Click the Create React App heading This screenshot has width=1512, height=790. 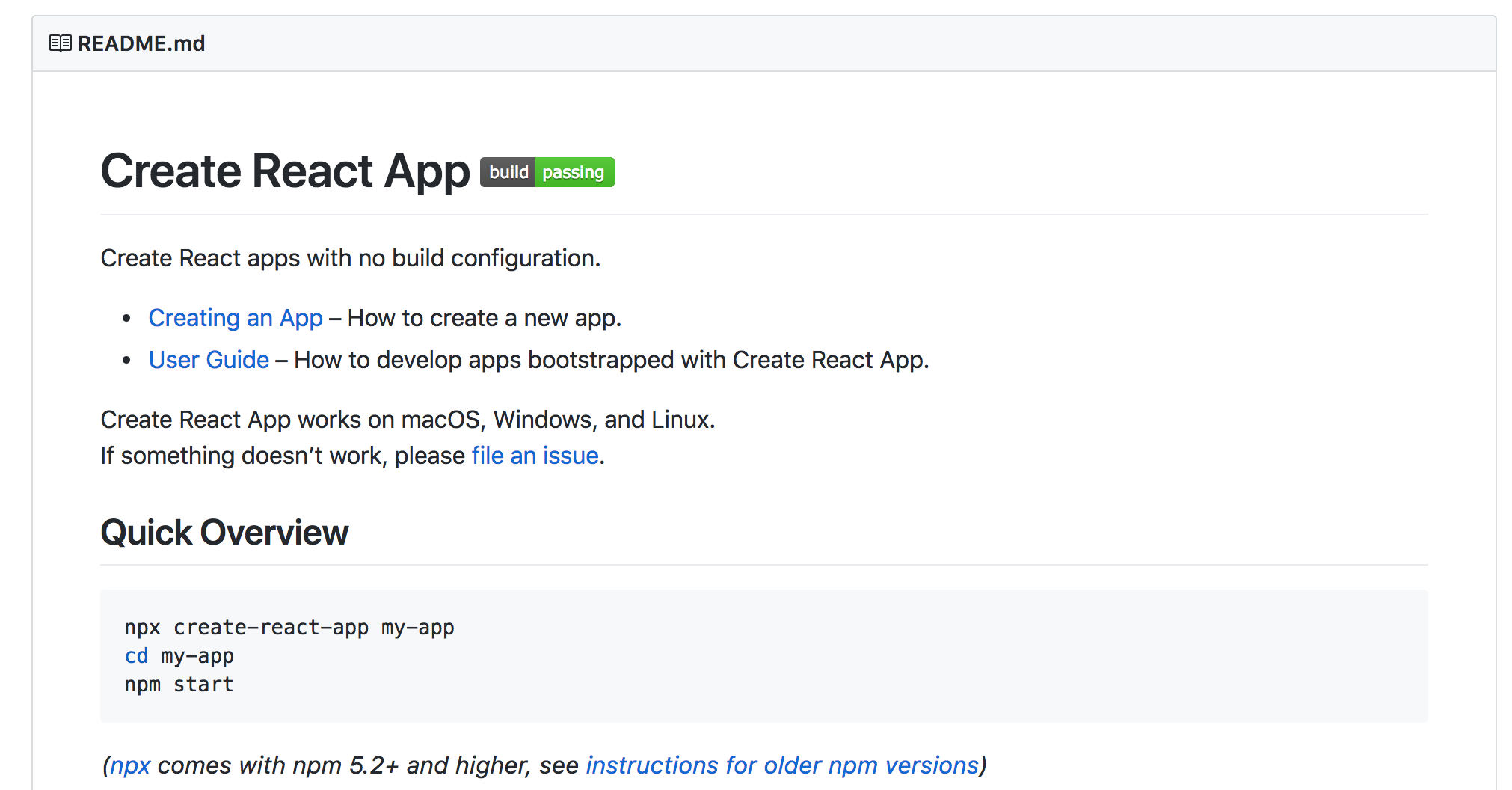click(285, 171)
